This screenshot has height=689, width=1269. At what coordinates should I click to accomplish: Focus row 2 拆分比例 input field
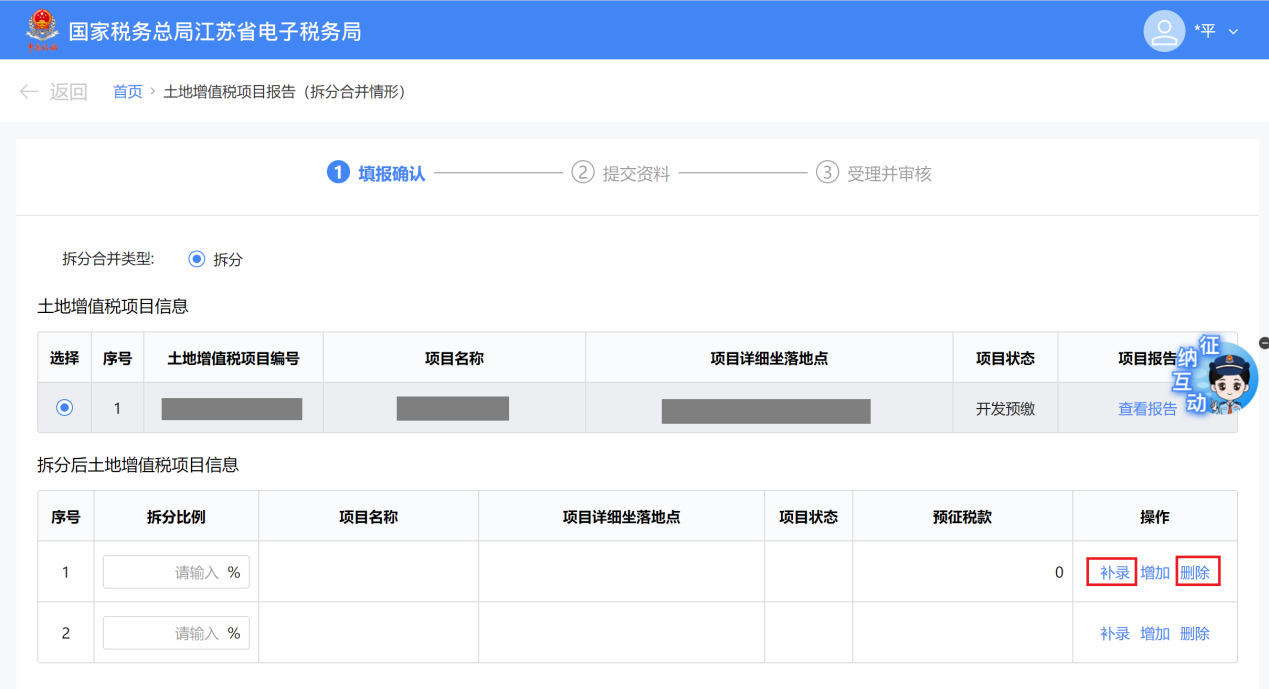pyautogui.click(x=165, y=633)
